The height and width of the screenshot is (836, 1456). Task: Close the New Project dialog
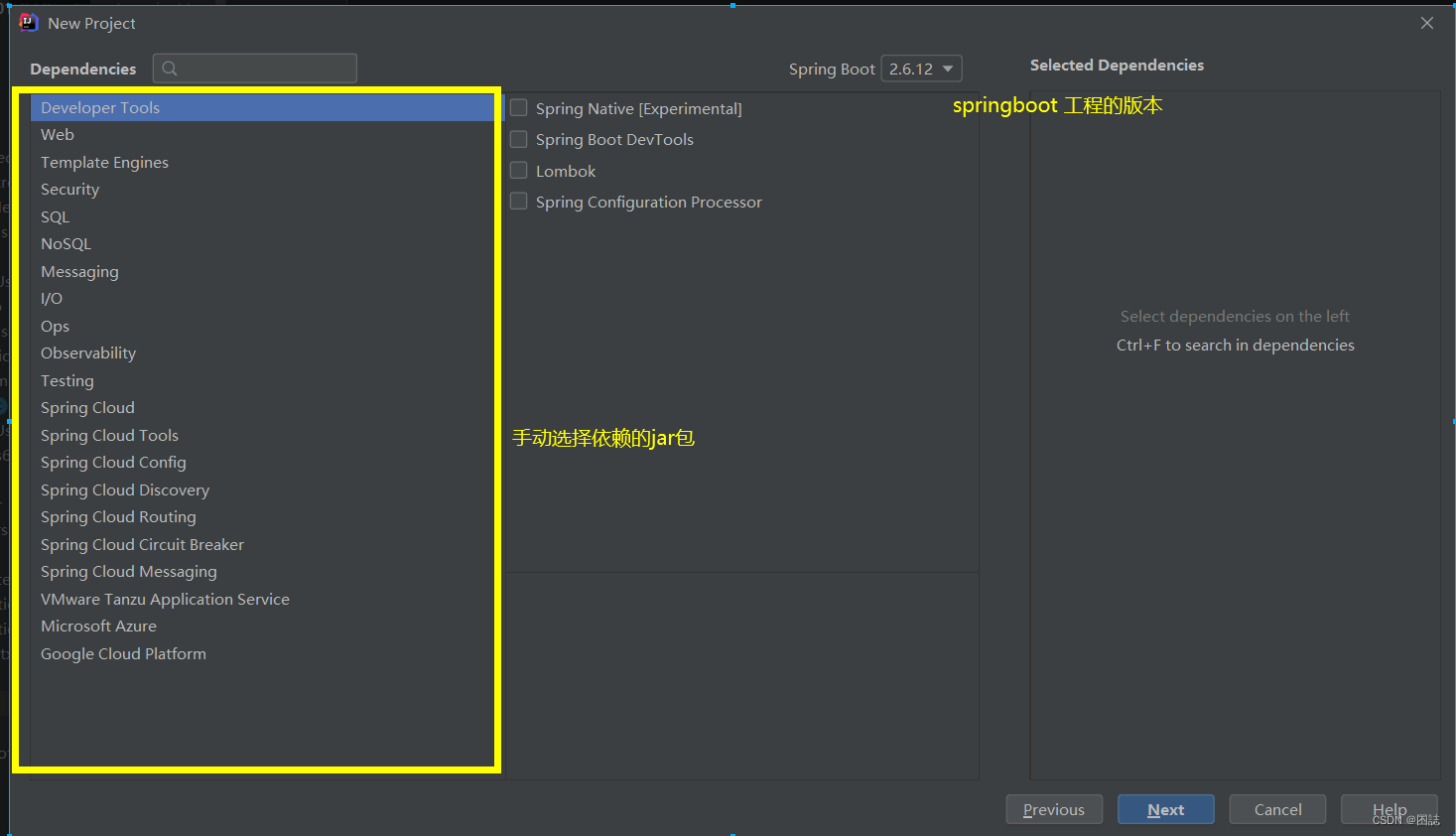pos(1427,23)
